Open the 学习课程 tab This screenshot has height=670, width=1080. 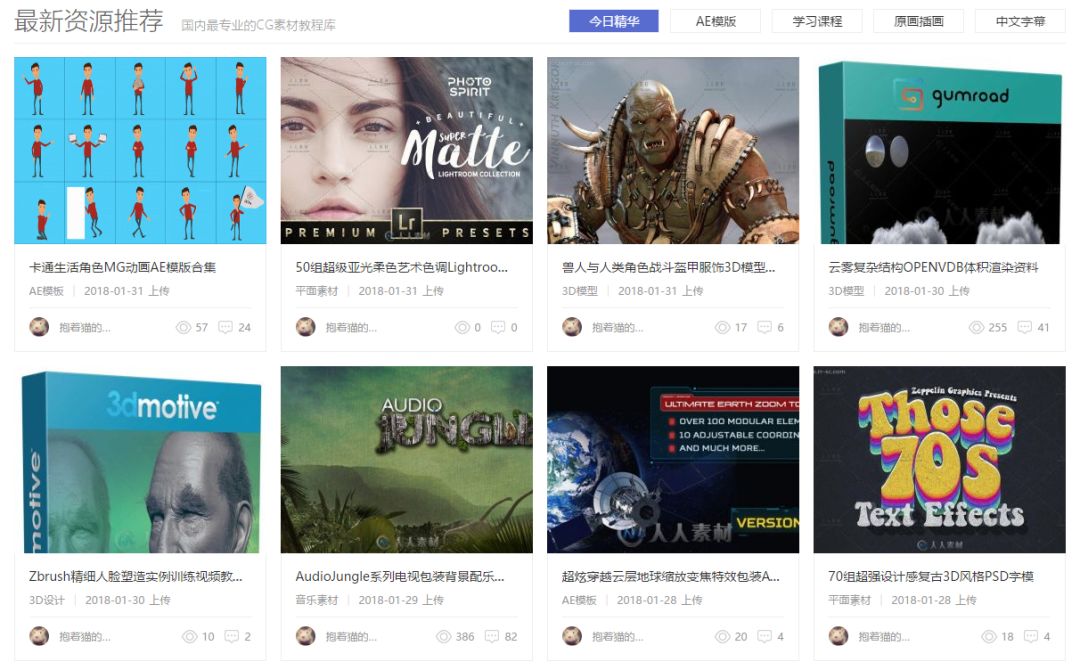coord(817,21)
